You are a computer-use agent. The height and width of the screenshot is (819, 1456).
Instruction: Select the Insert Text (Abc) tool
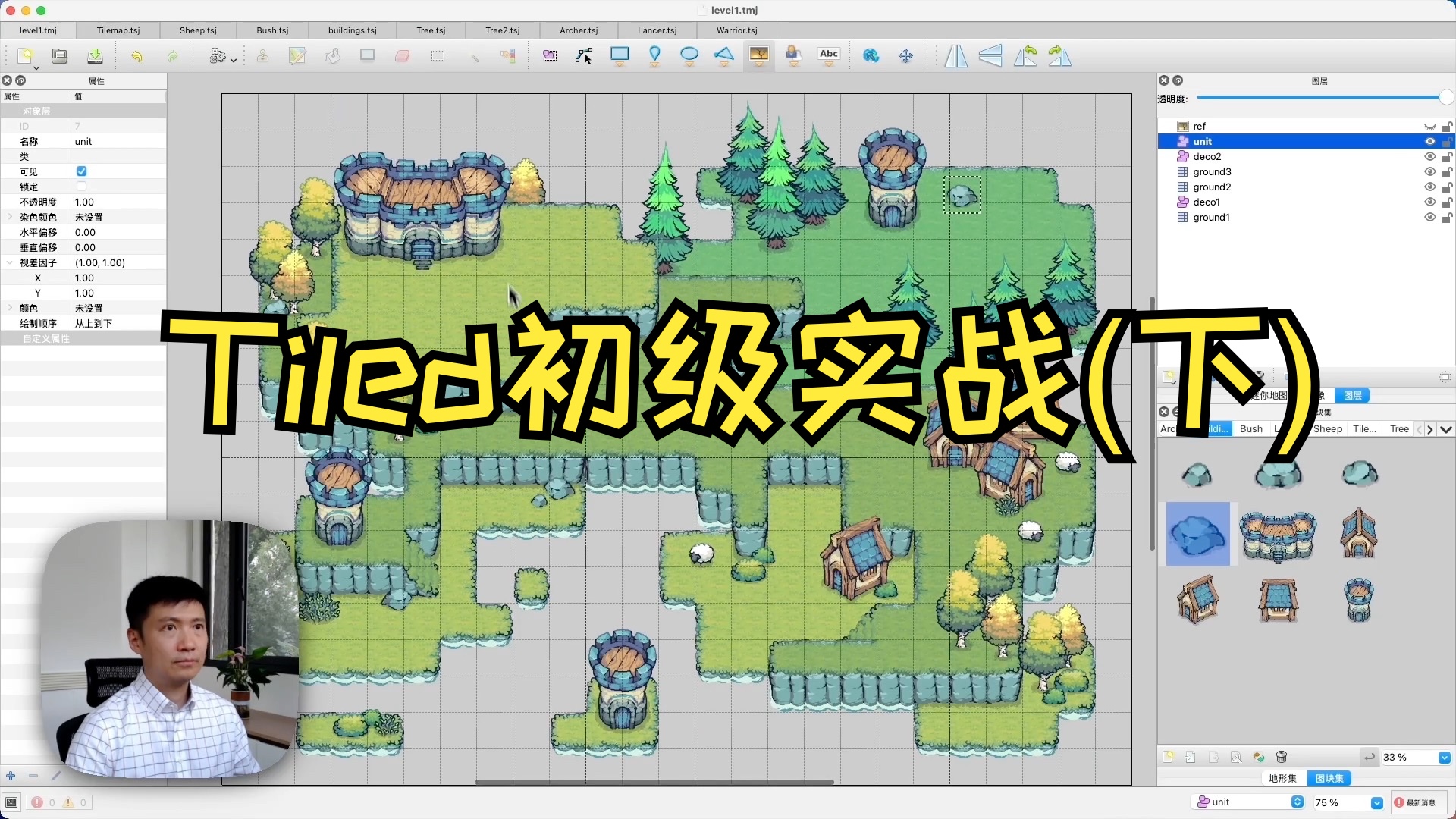[x=829, y=55]
